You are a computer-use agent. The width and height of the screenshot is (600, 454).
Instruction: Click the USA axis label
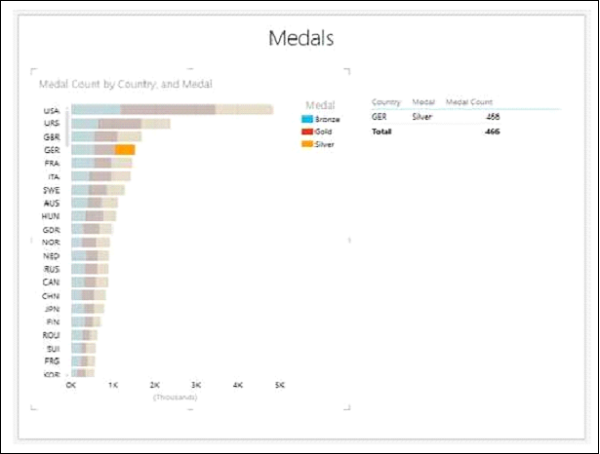click(x=50, y=110)
